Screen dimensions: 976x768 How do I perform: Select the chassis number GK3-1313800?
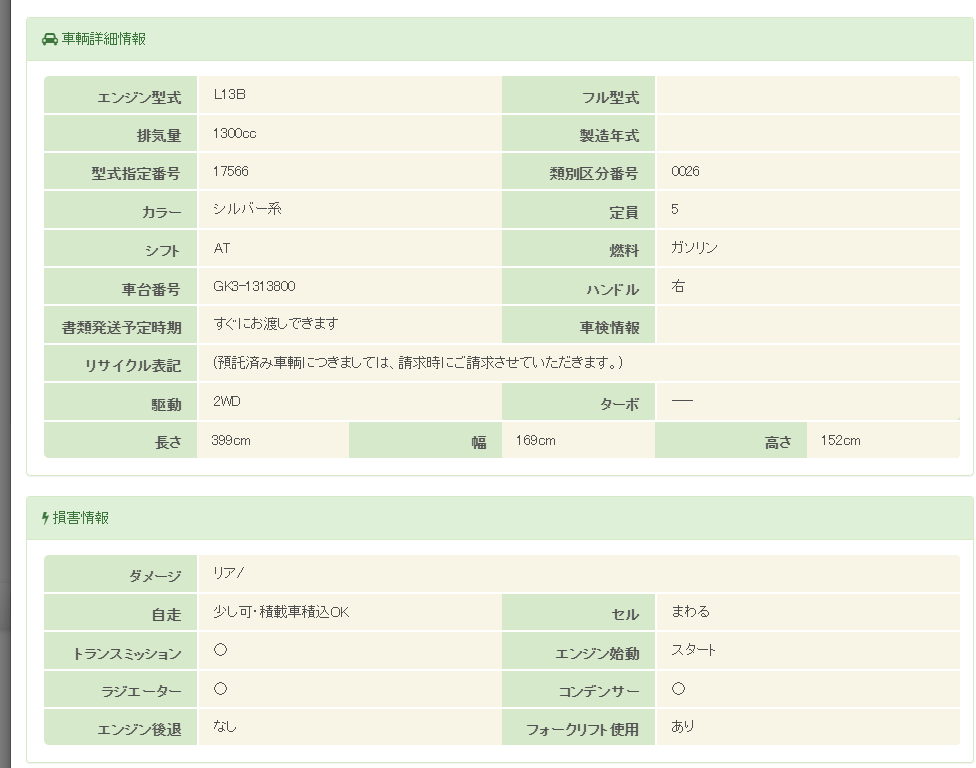coord(254,286)
